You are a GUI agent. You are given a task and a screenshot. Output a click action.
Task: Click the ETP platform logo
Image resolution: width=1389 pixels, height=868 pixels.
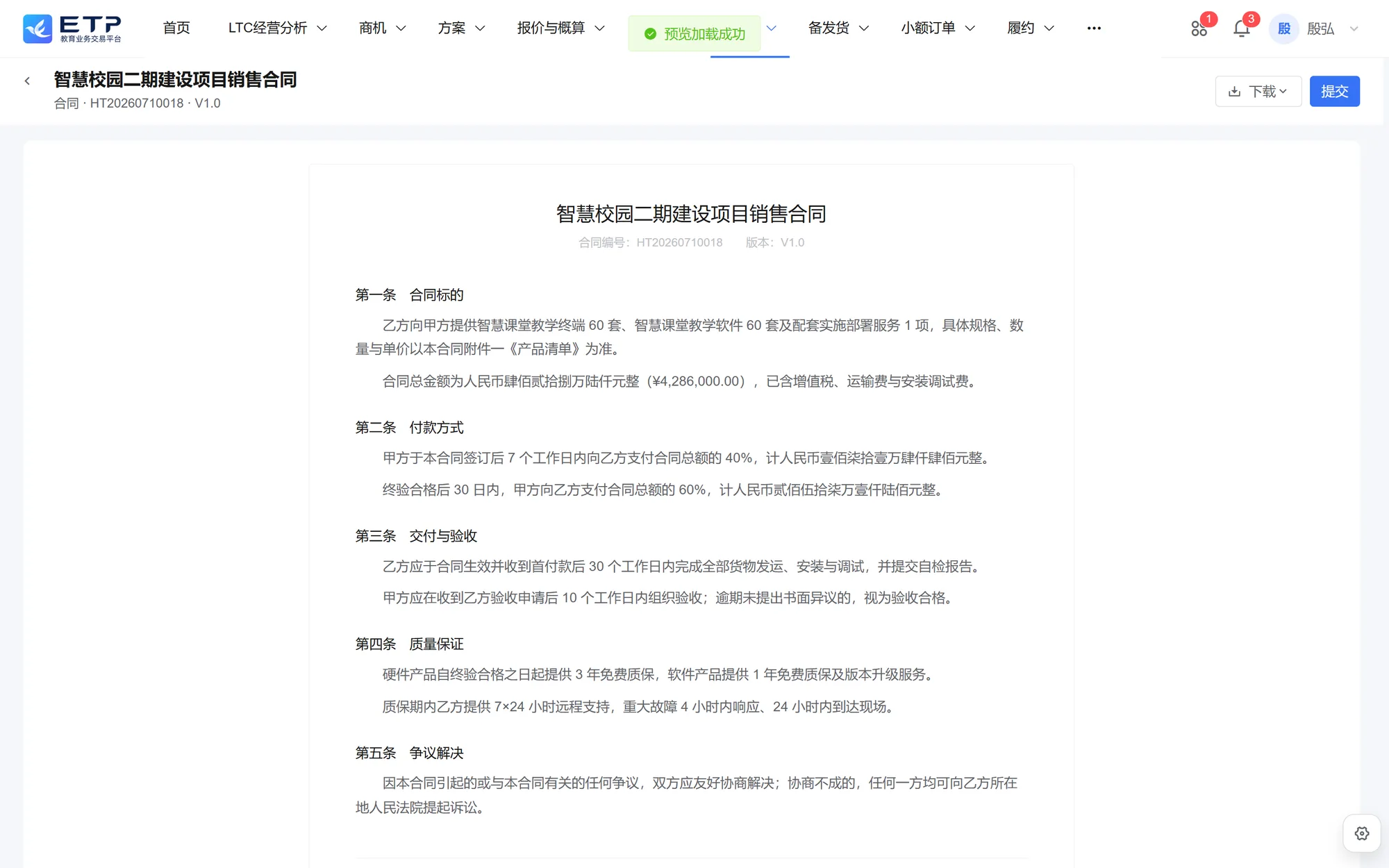(72, 28)
